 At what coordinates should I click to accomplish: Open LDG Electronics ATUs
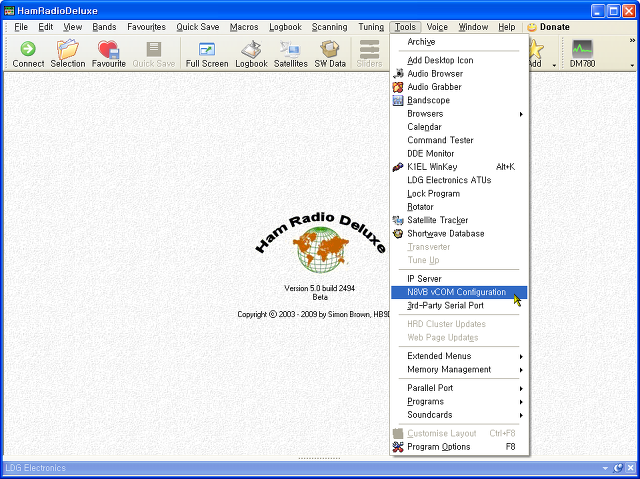pyautogui.click(x=459, y=180)
